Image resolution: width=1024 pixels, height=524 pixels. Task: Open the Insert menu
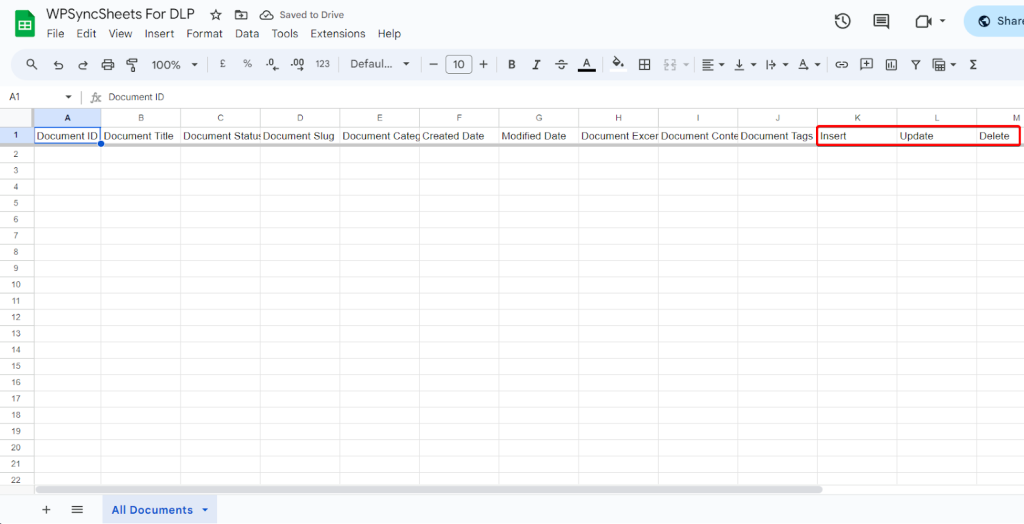159,33
